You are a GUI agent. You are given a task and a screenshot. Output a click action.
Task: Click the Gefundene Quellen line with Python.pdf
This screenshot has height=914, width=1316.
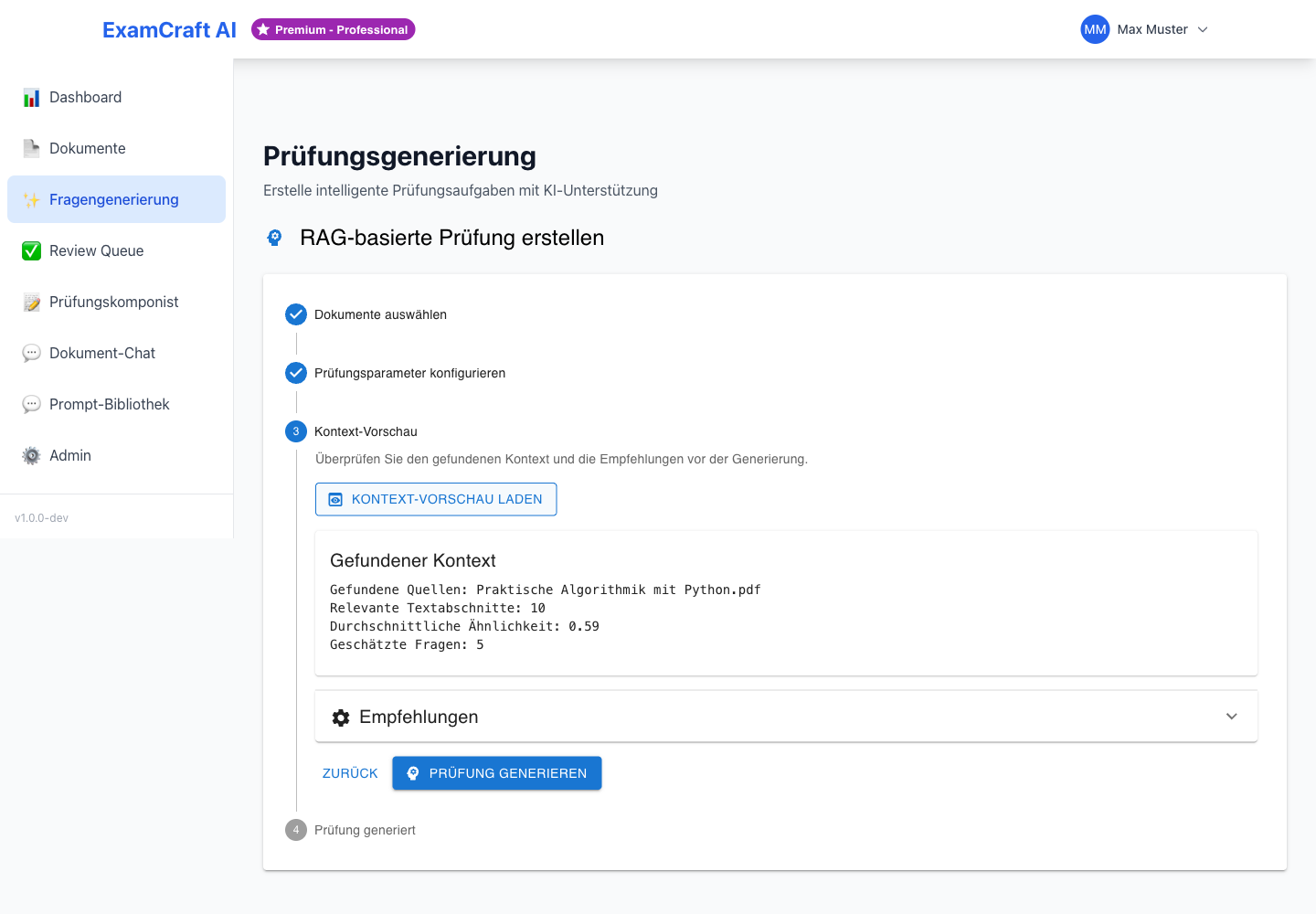coord(546,590)
